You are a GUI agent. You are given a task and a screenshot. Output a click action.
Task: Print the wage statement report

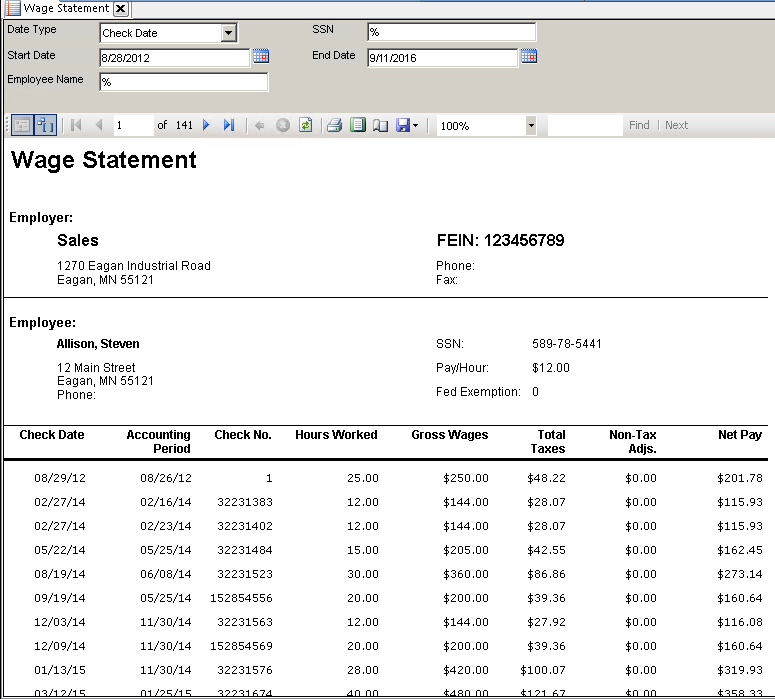(x=335, y=125)
